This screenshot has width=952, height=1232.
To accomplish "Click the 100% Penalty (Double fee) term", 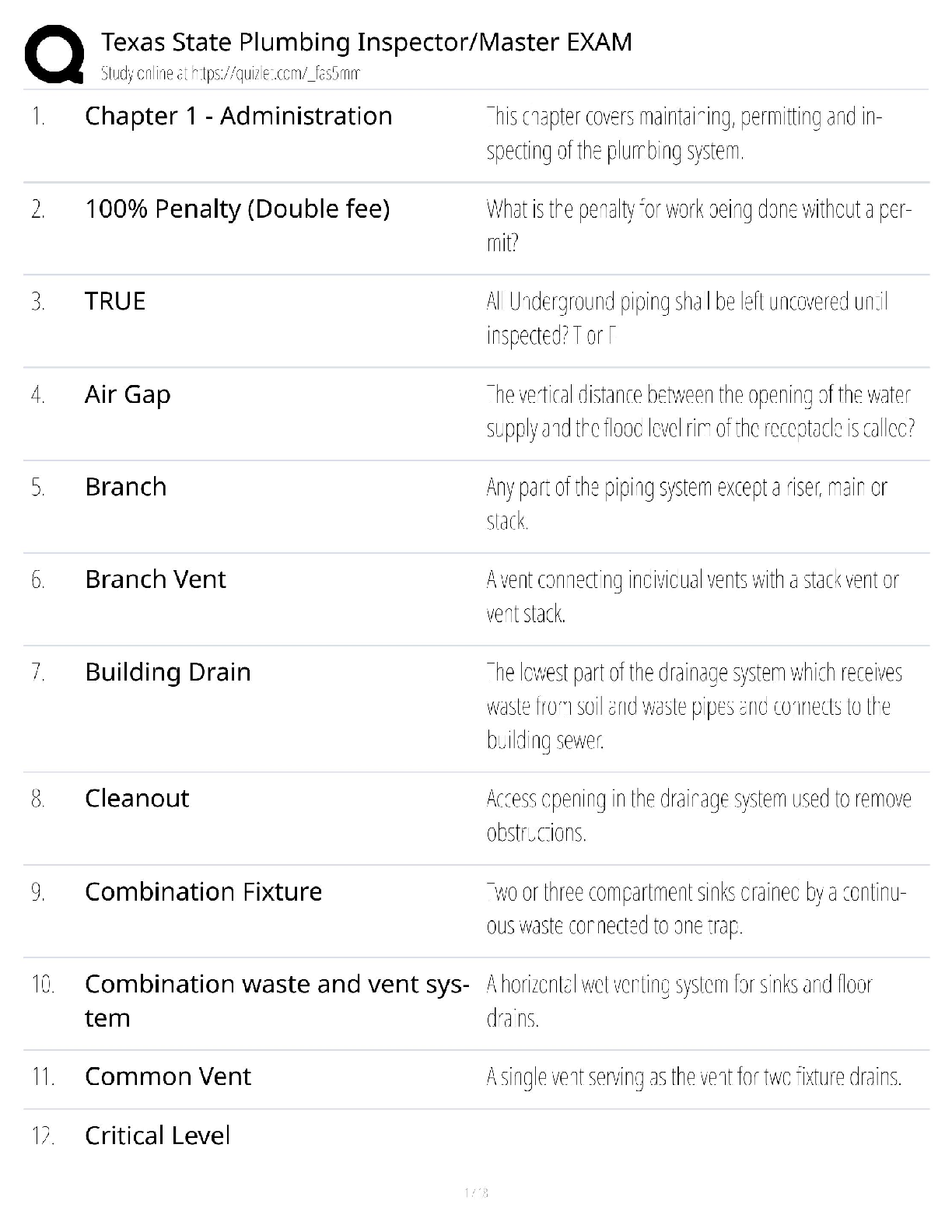I will coord(237,208).
